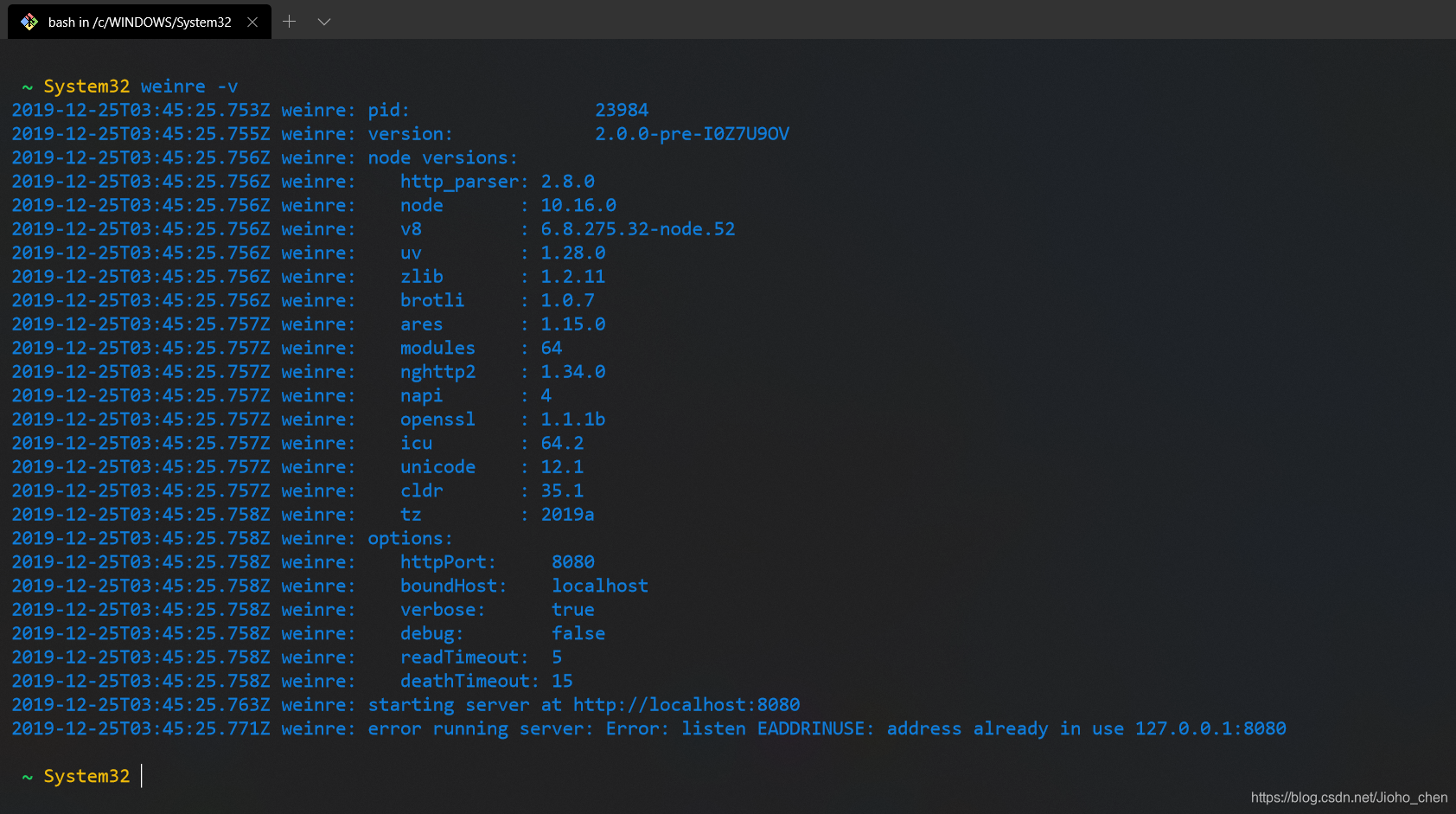The width and height of the screenshot is (1456, 814).
Task: Click boundHost value localhost
Action: pos(600,586)
